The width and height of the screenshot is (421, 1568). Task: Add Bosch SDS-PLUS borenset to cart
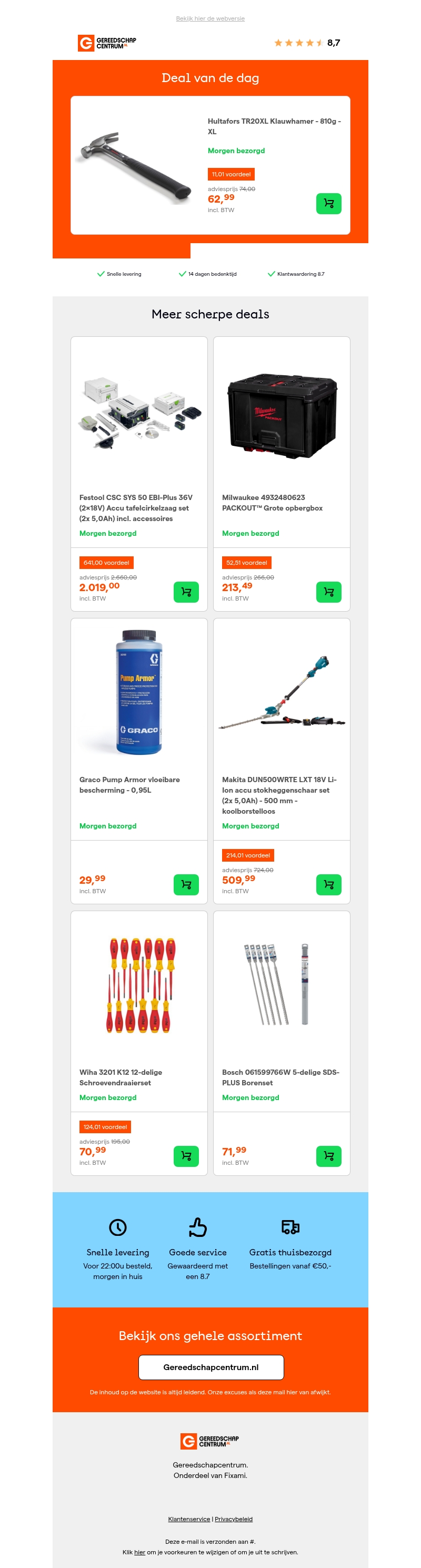(328, 1155)
